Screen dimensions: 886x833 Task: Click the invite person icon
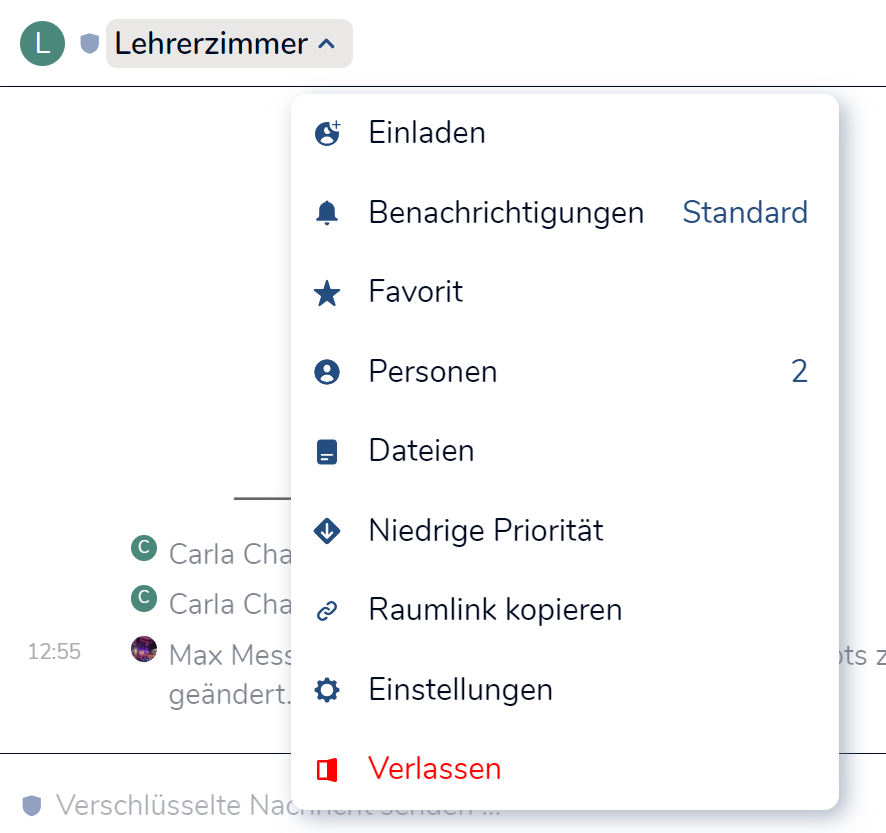(327, 133)
